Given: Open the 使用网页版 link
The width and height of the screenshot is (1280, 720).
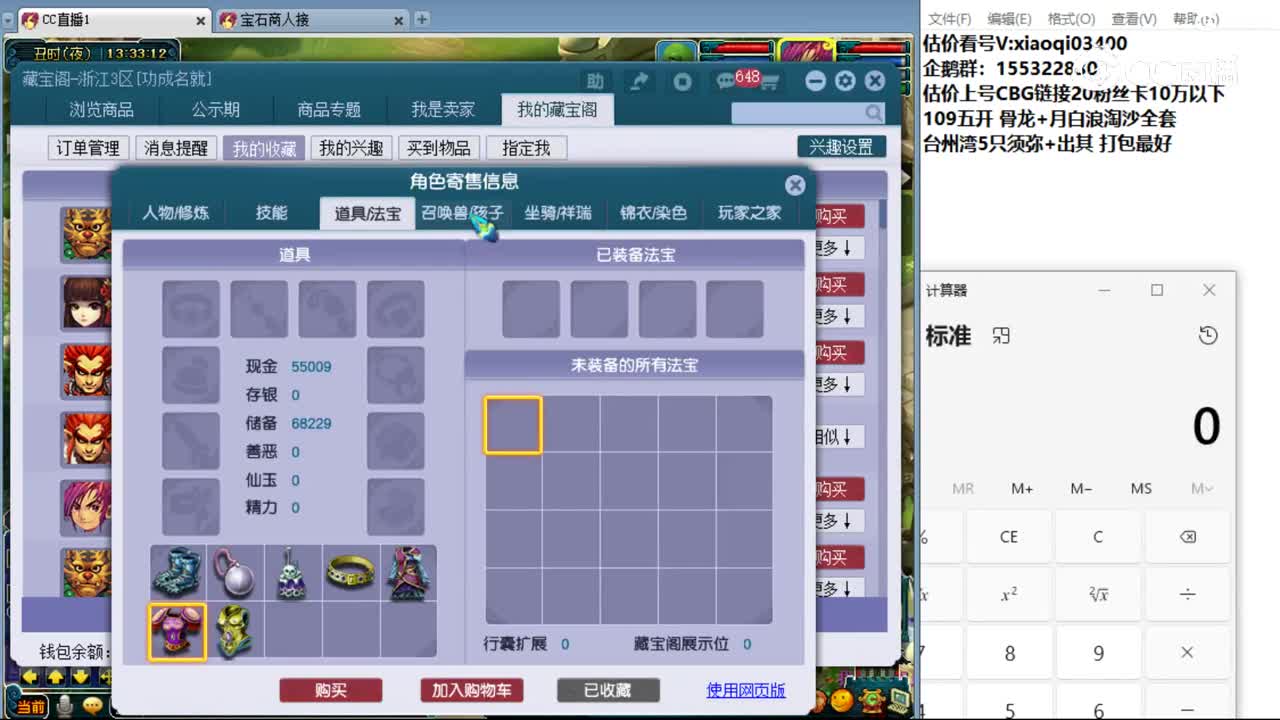Looking at the screenshot, I should pos(745,690).
